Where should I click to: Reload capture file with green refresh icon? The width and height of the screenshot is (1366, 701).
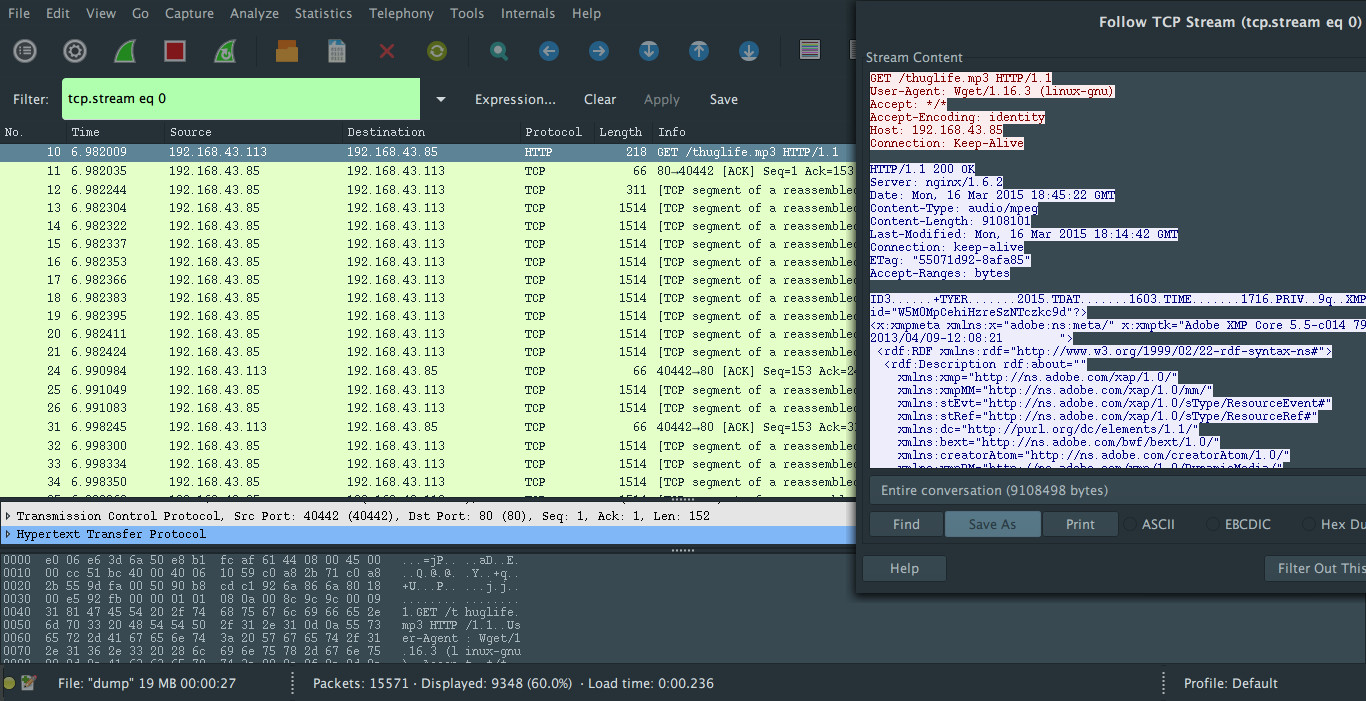437,50
